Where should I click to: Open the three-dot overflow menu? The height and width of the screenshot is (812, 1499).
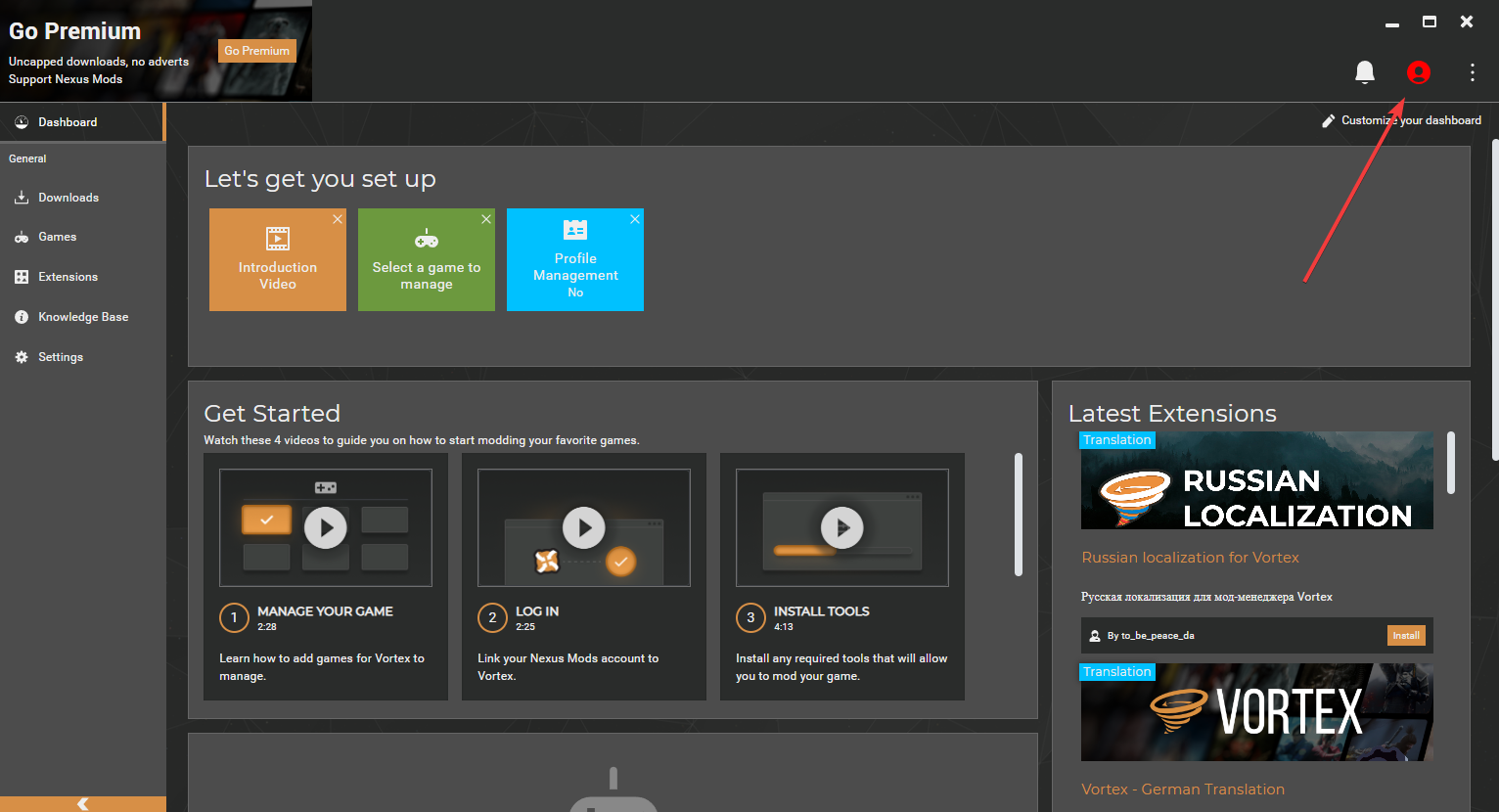pyautogui.click(x=1472, y=72)
